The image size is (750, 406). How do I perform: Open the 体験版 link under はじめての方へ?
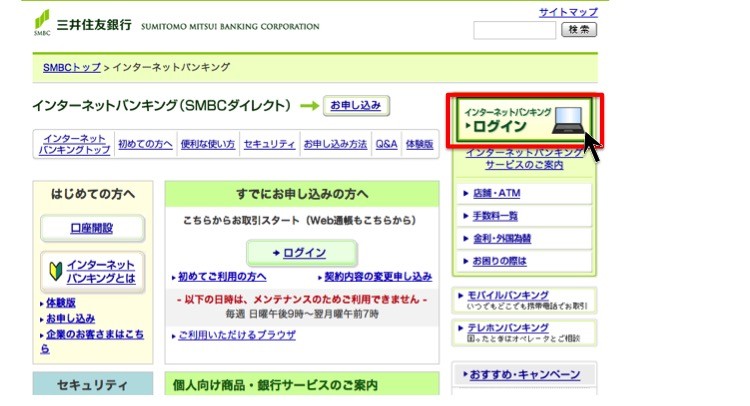60,303
